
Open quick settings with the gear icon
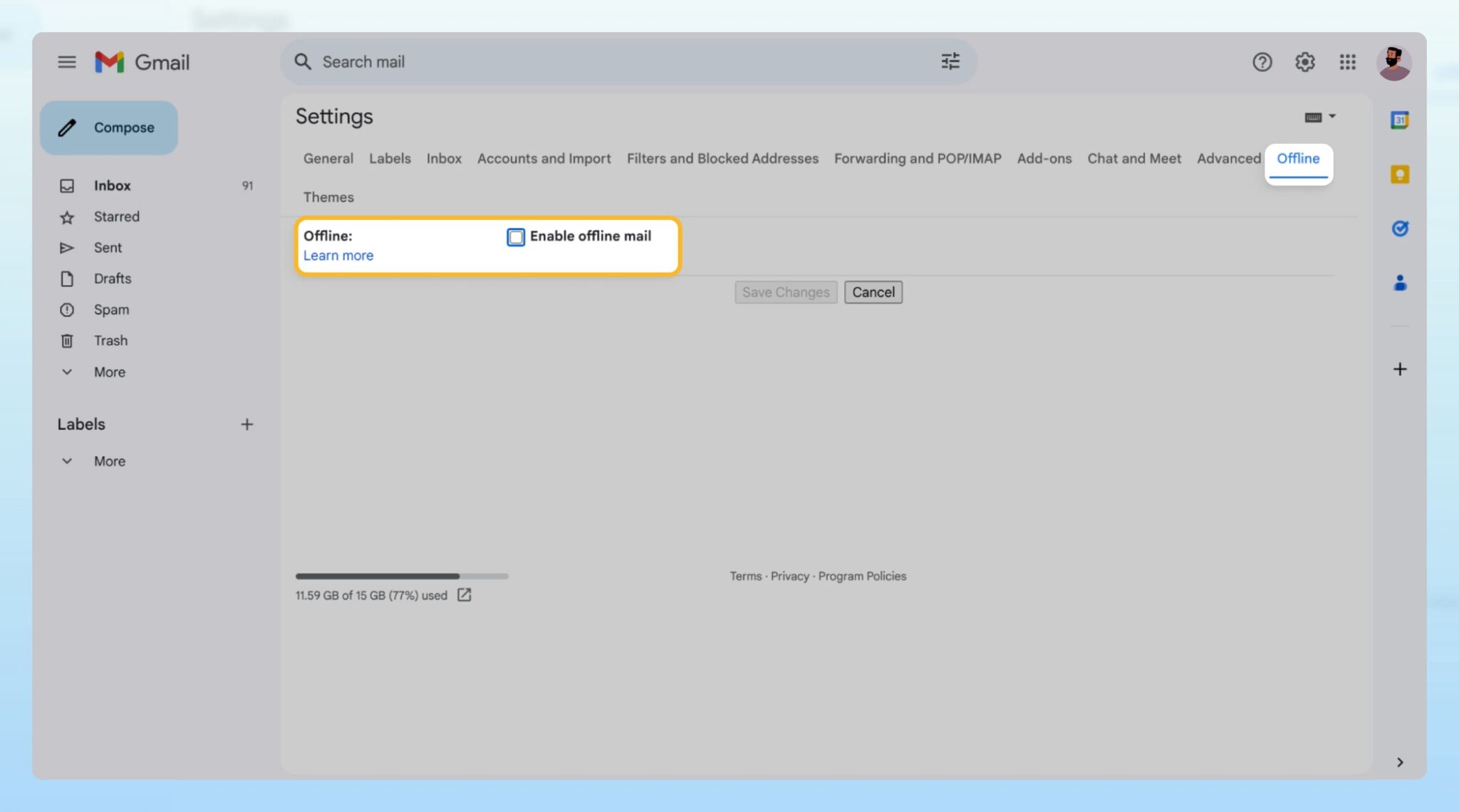pyautogui.click(x=1305, y=62)
